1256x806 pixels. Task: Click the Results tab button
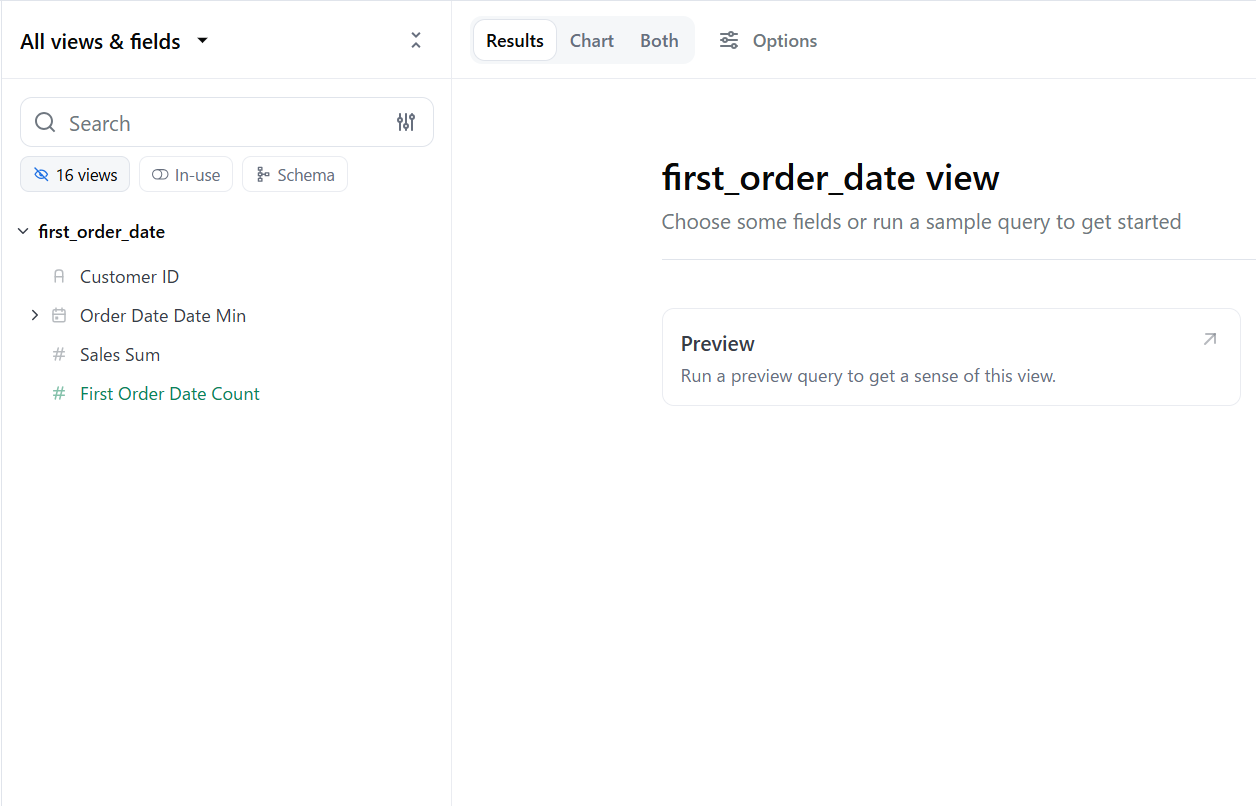click(x=514, y=40)
